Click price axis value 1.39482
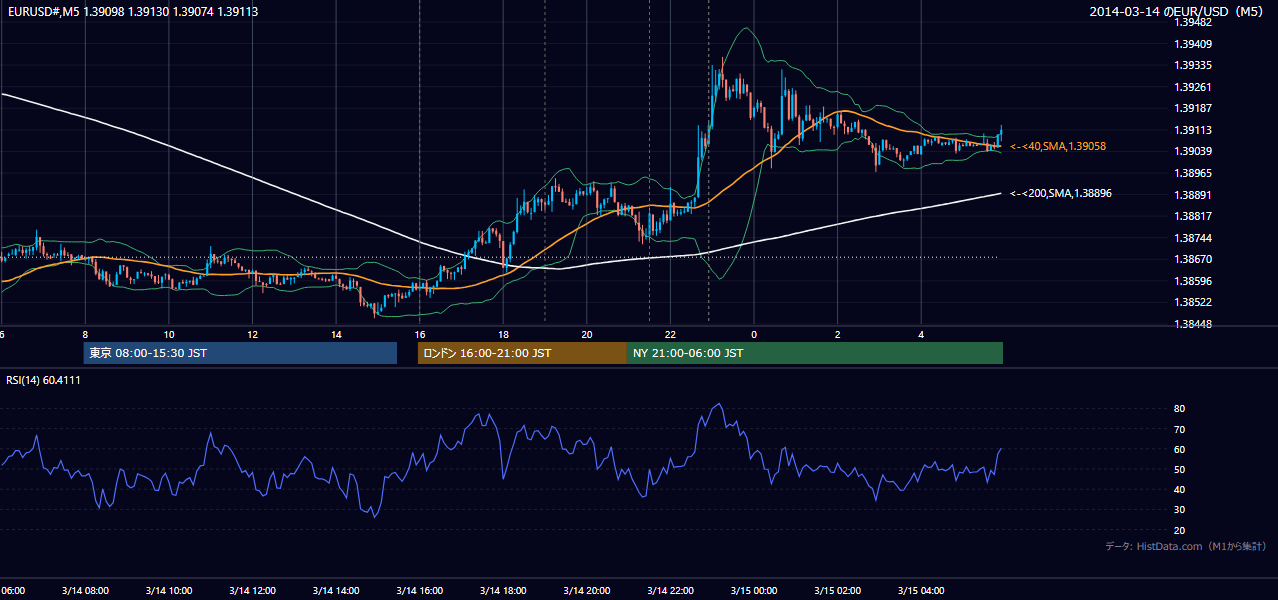The image size is (1278, 600). click(1193, 22)
